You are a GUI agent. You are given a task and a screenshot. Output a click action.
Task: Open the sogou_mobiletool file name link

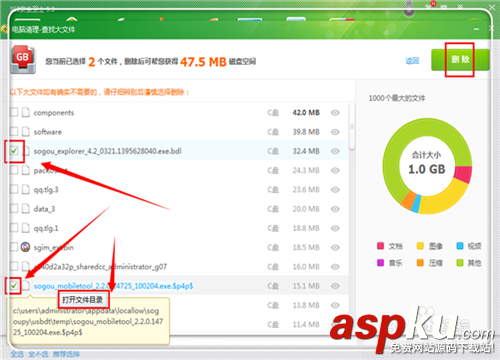pyautogui.click(x=113, y=286)
